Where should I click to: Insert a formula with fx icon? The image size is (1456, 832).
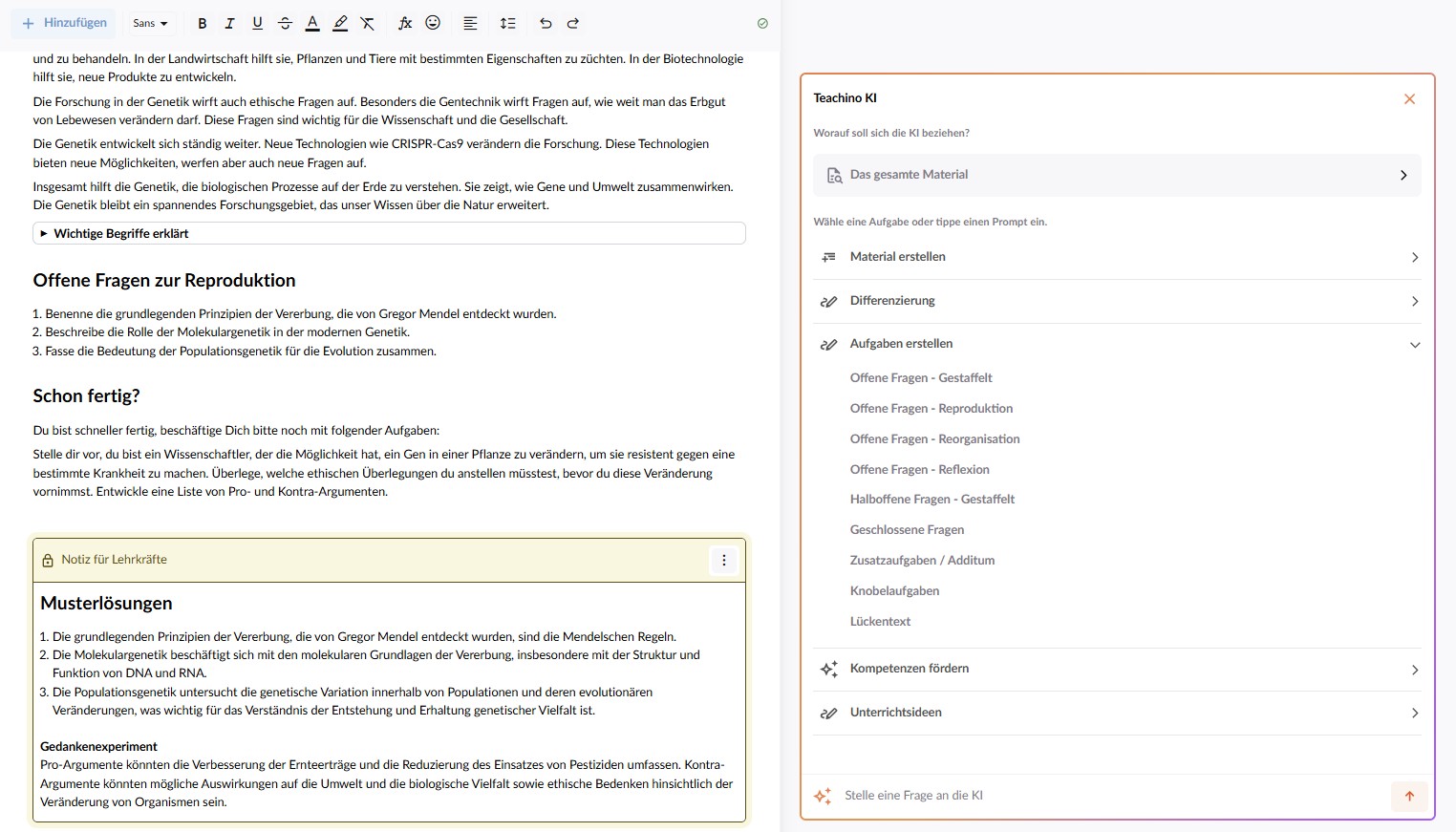click(x=405, y=23)
